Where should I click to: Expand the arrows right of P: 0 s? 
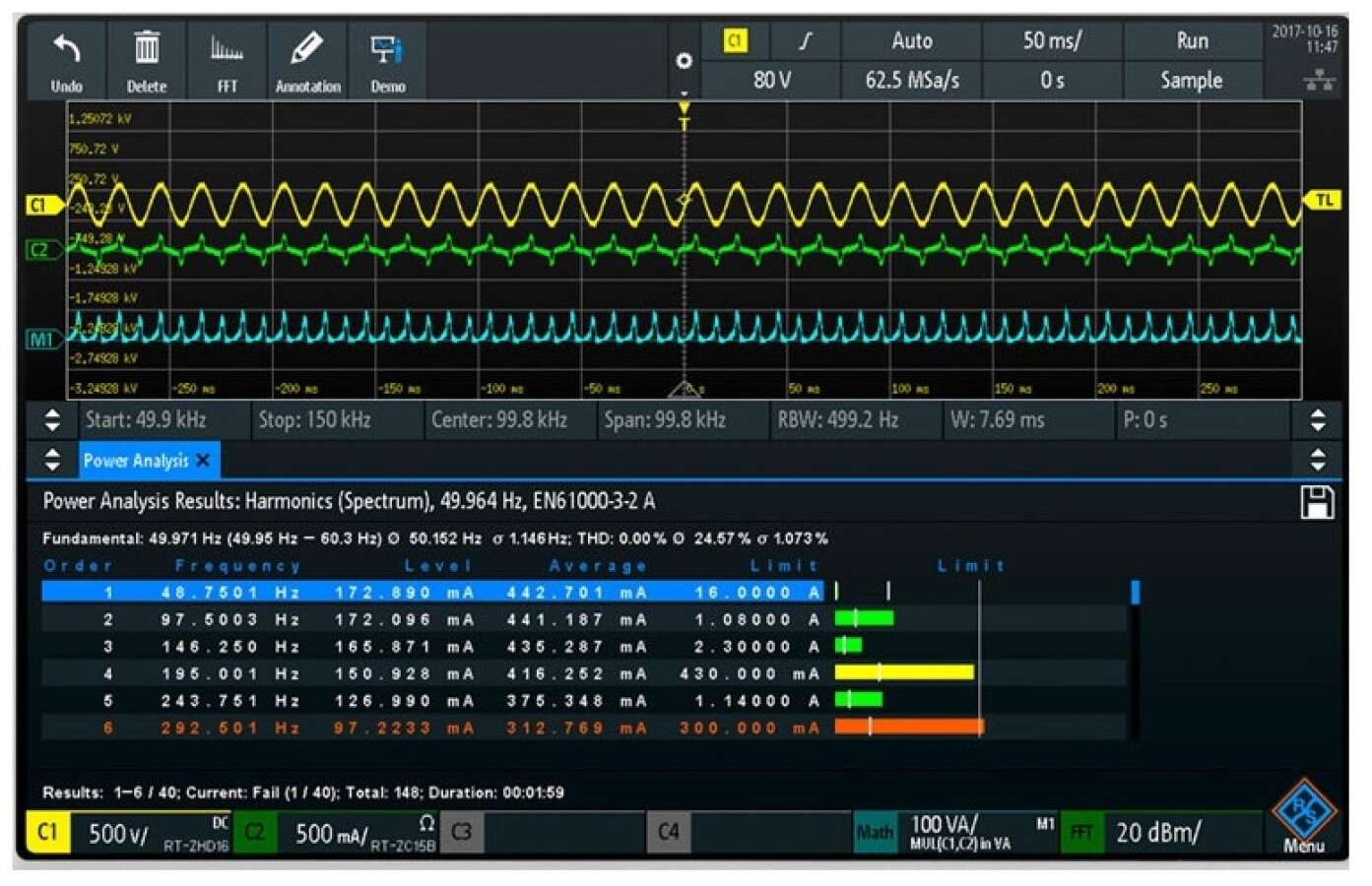1318,420
